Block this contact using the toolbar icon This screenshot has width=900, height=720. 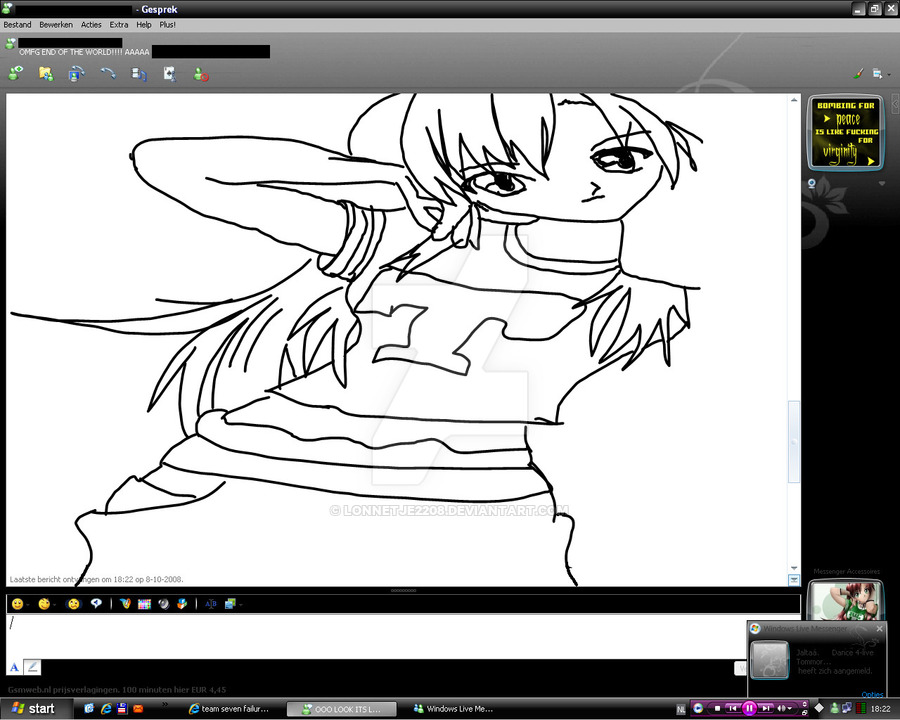pyautogui.click(x=199, y=72)
